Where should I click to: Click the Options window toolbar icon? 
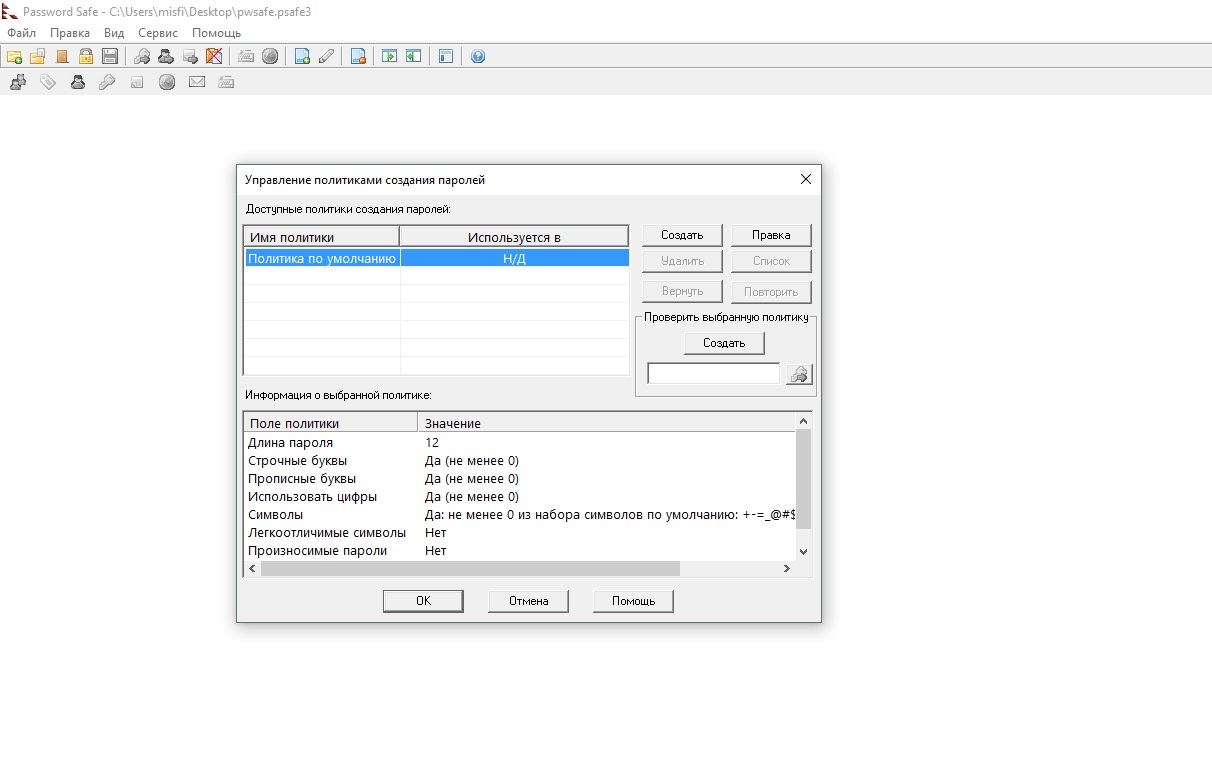446,56
